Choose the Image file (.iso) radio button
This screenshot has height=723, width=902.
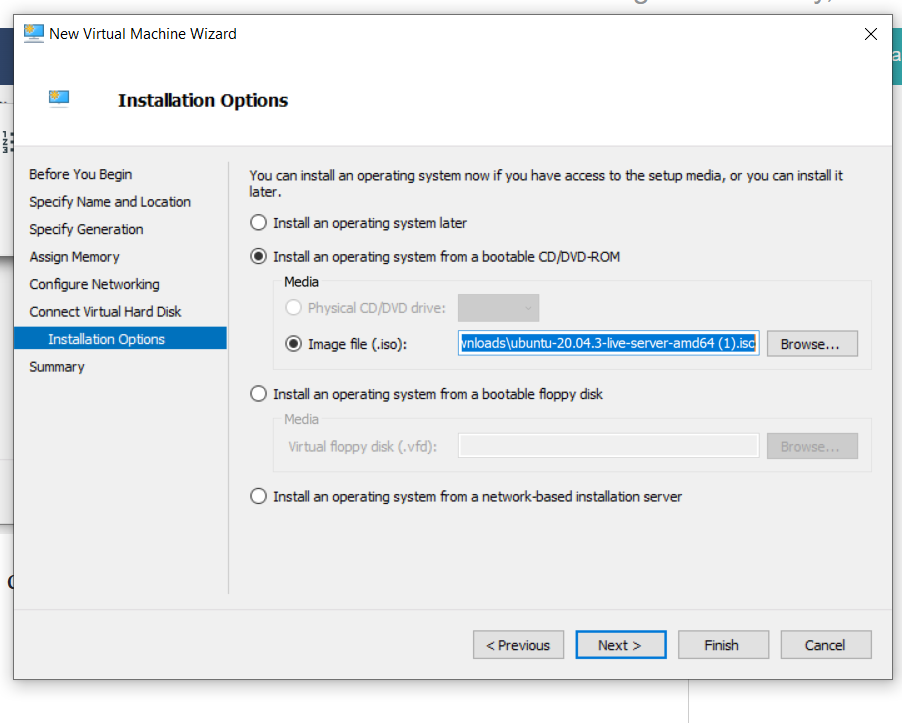[293, 343]
